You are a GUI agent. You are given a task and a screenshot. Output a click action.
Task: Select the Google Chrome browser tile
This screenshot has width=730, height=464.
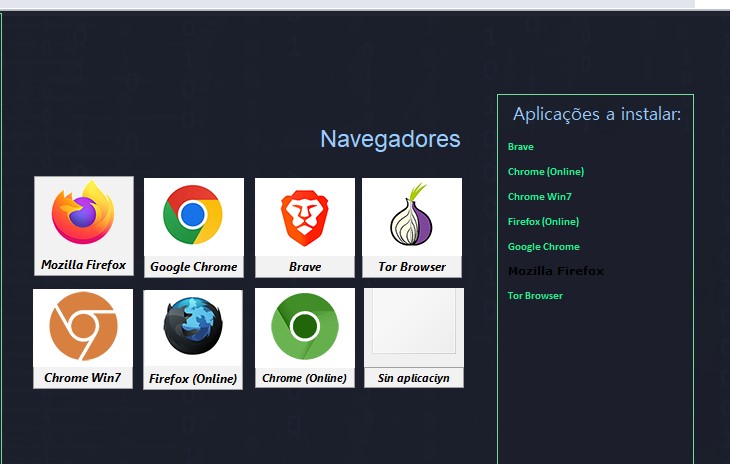(x=194, y=228)
